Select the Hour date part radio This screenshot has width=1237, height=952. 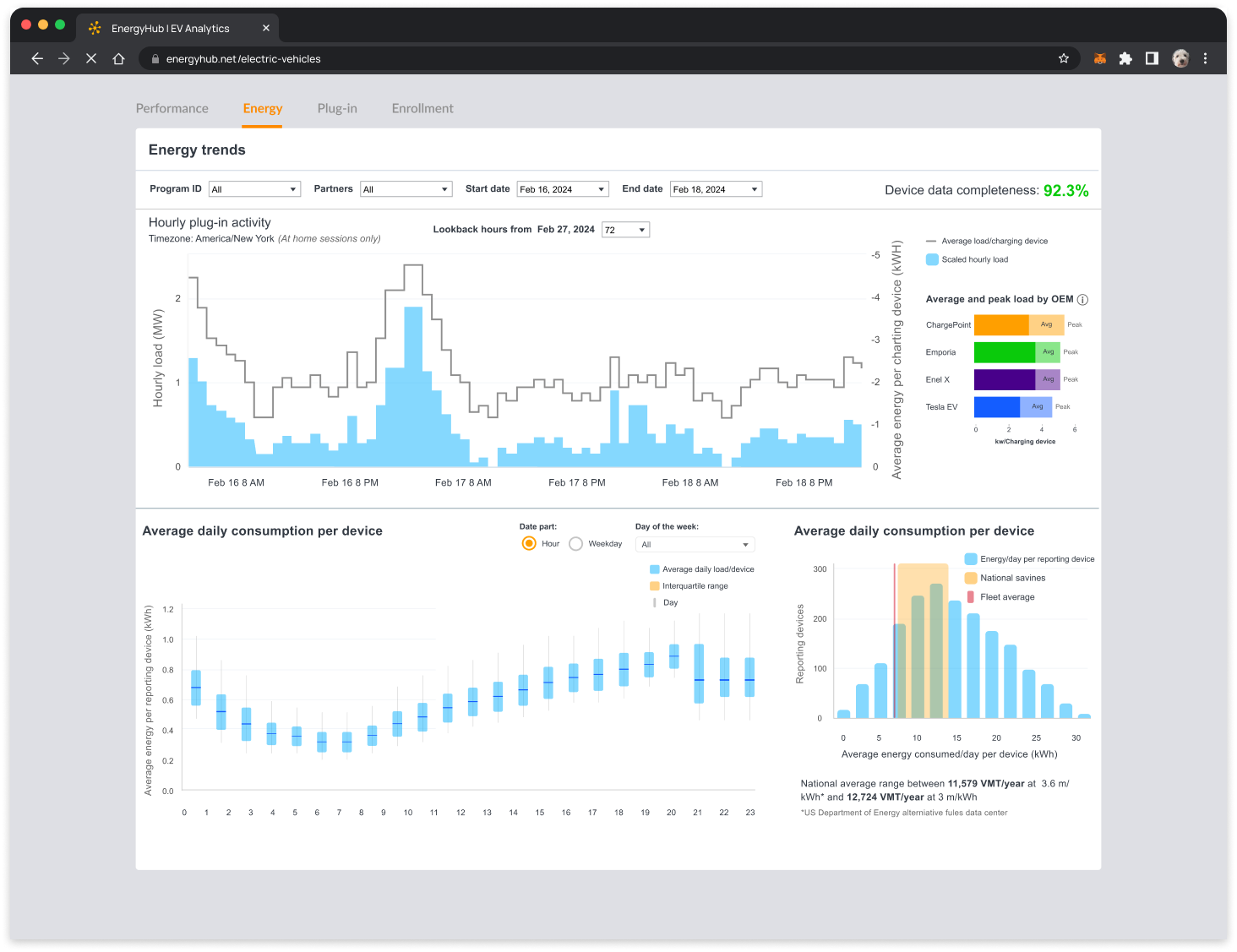point(529,543)
